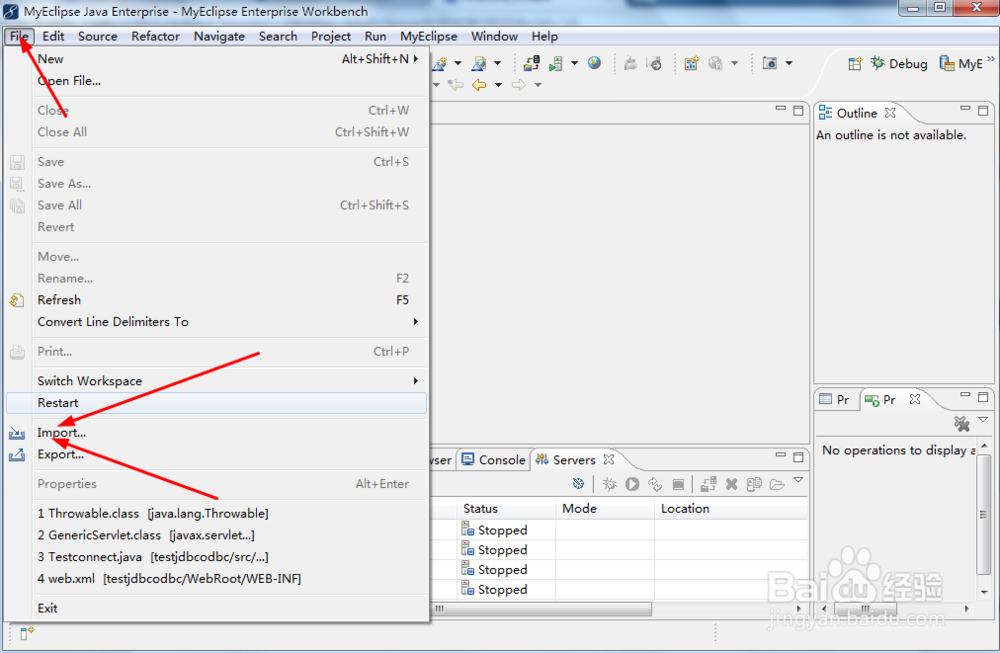Open the forward navigation history dropdown
Screen dimensions: 1000x653
(x=538, y=85)
